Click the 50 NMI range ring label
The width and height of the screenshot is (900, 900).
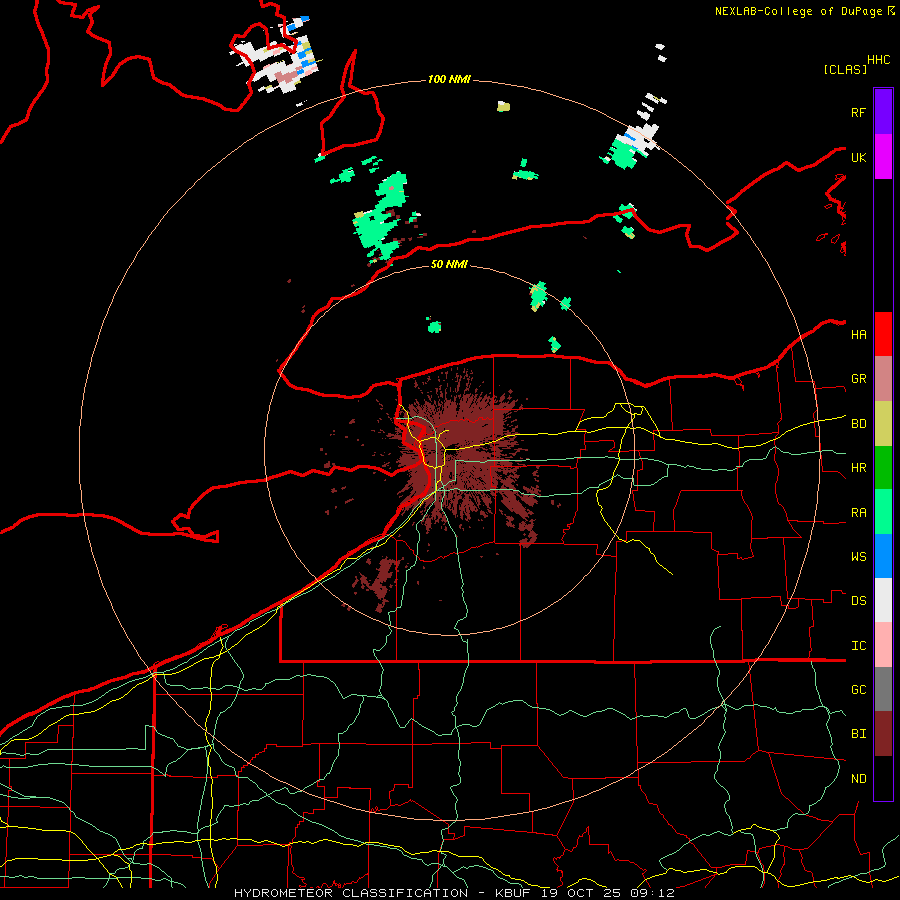[x=449, y=264]
